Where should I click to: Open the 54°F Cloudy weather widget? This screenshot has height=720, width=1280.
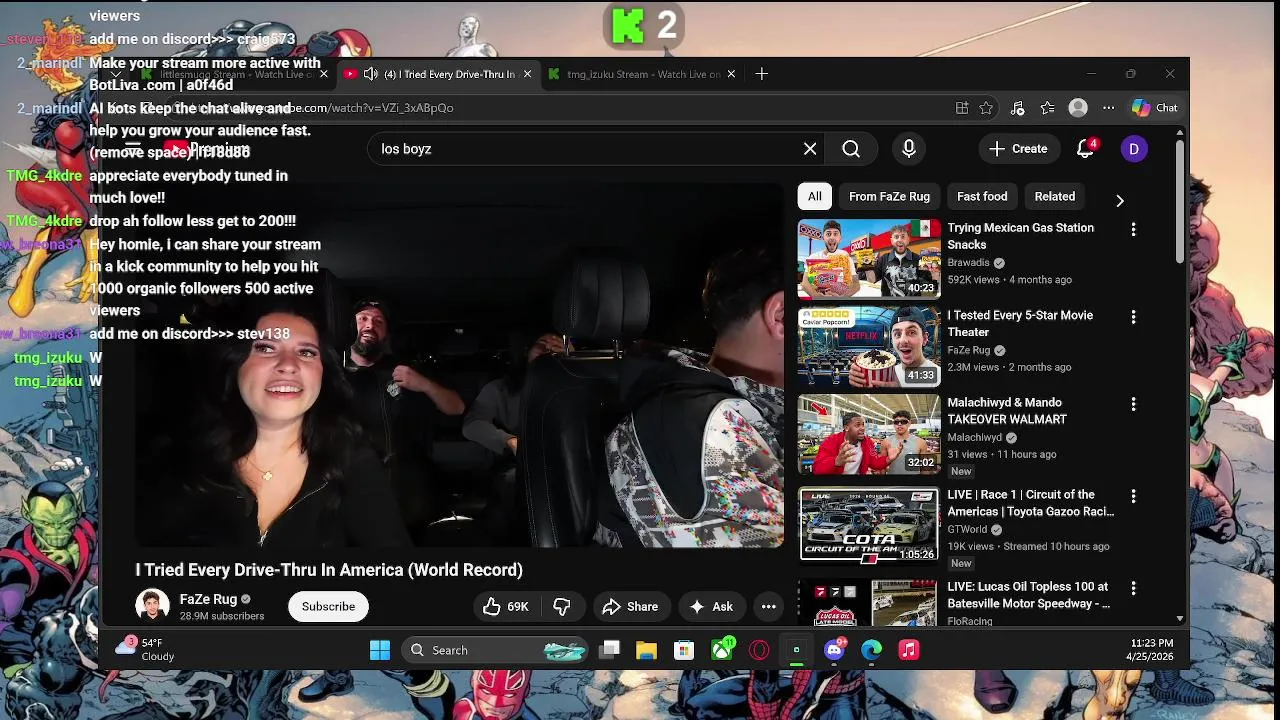146,650
